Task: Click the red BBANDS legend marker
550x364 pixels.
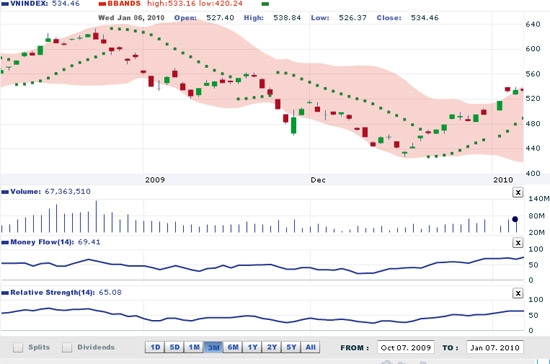Action: 102,4
